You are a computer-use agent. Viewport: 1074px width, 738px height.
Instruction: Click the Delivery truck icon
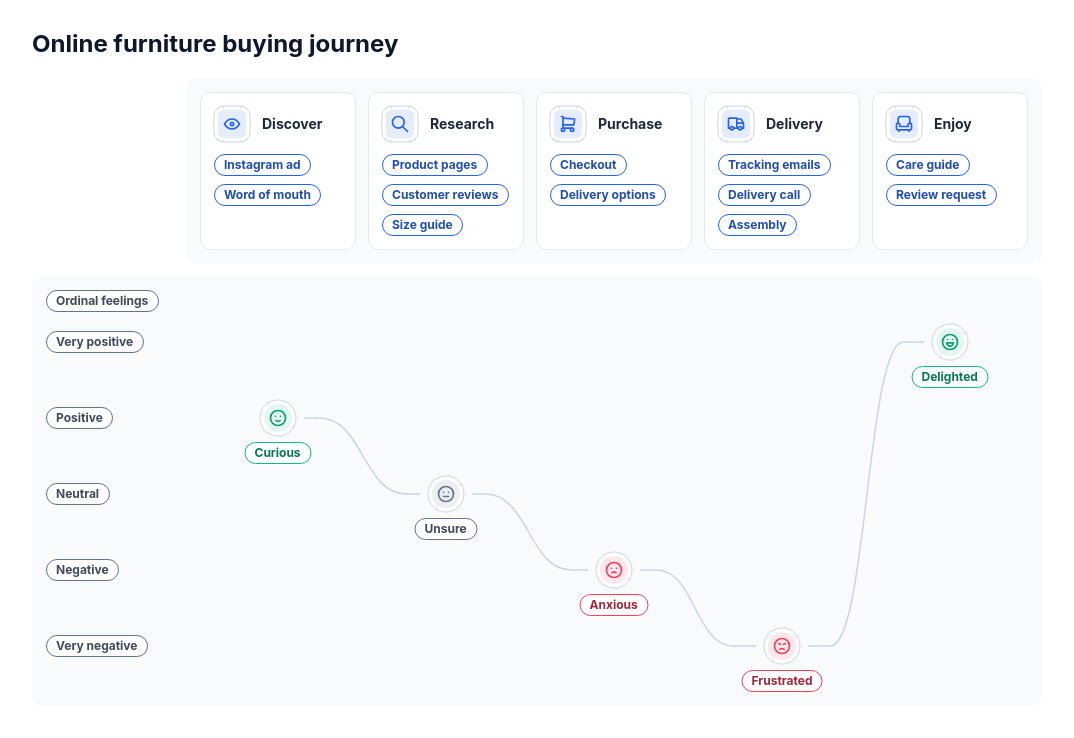pos(736,124)
